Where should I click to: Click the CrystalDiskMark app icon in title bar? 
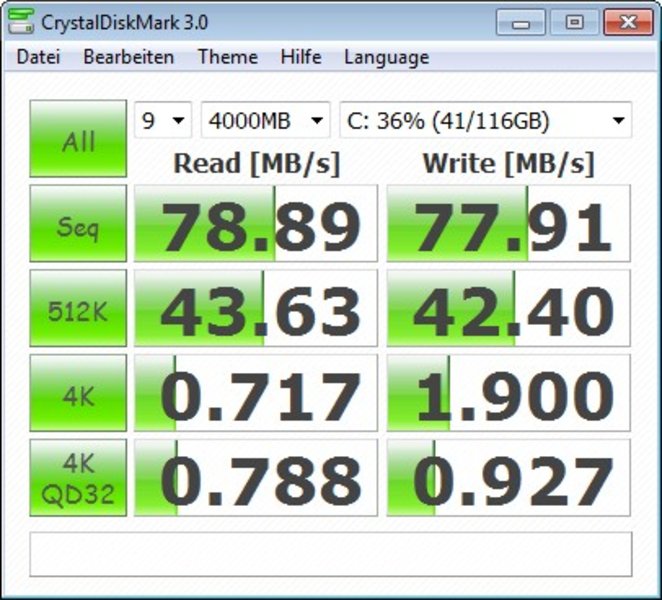(x=20, y=21)
